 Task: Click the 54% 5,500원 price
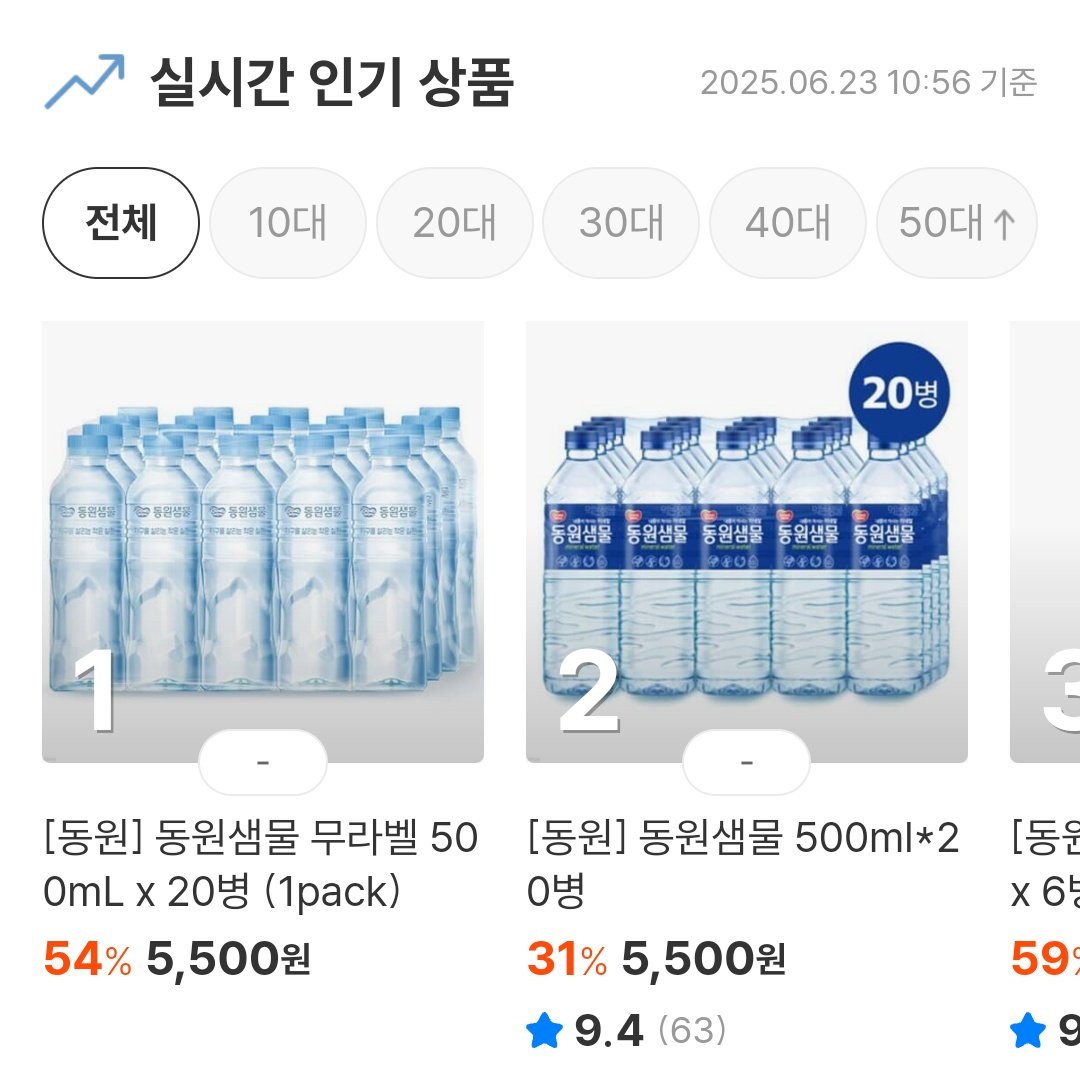click(177, 960)
